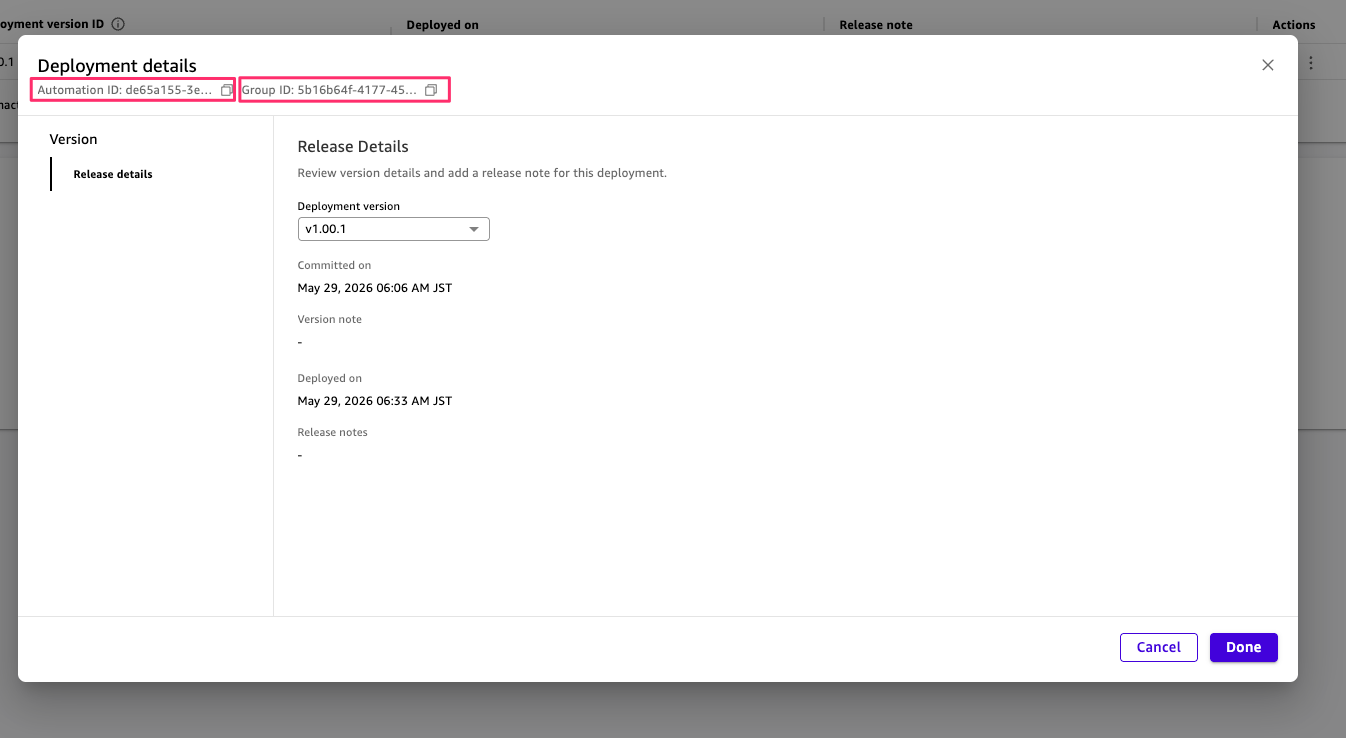
Task: Copy the Automation ID value
Action: coord(226,90)
